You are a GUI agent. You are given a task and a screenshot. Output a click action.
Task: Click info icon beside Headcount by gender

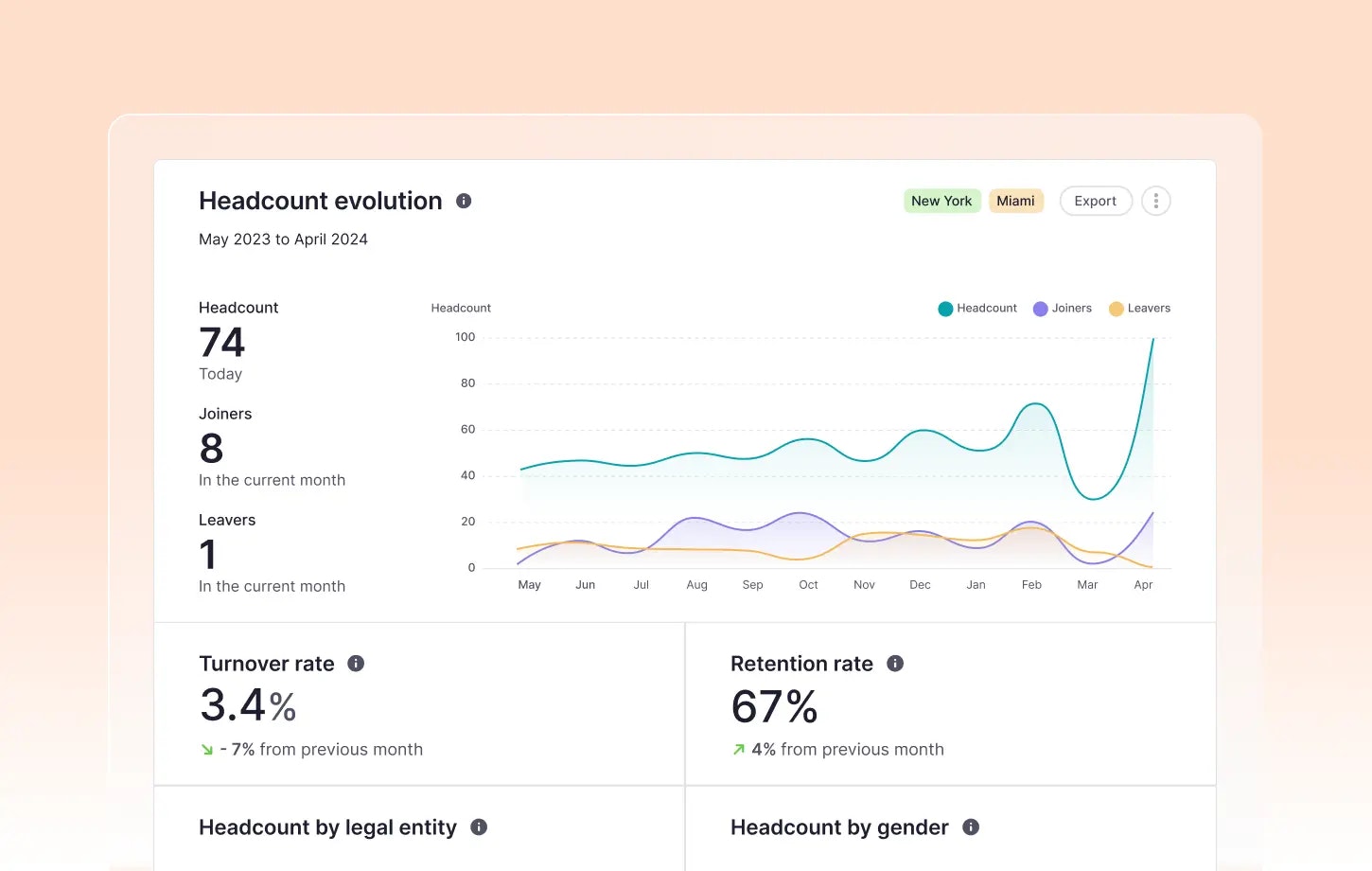[971, 827]
